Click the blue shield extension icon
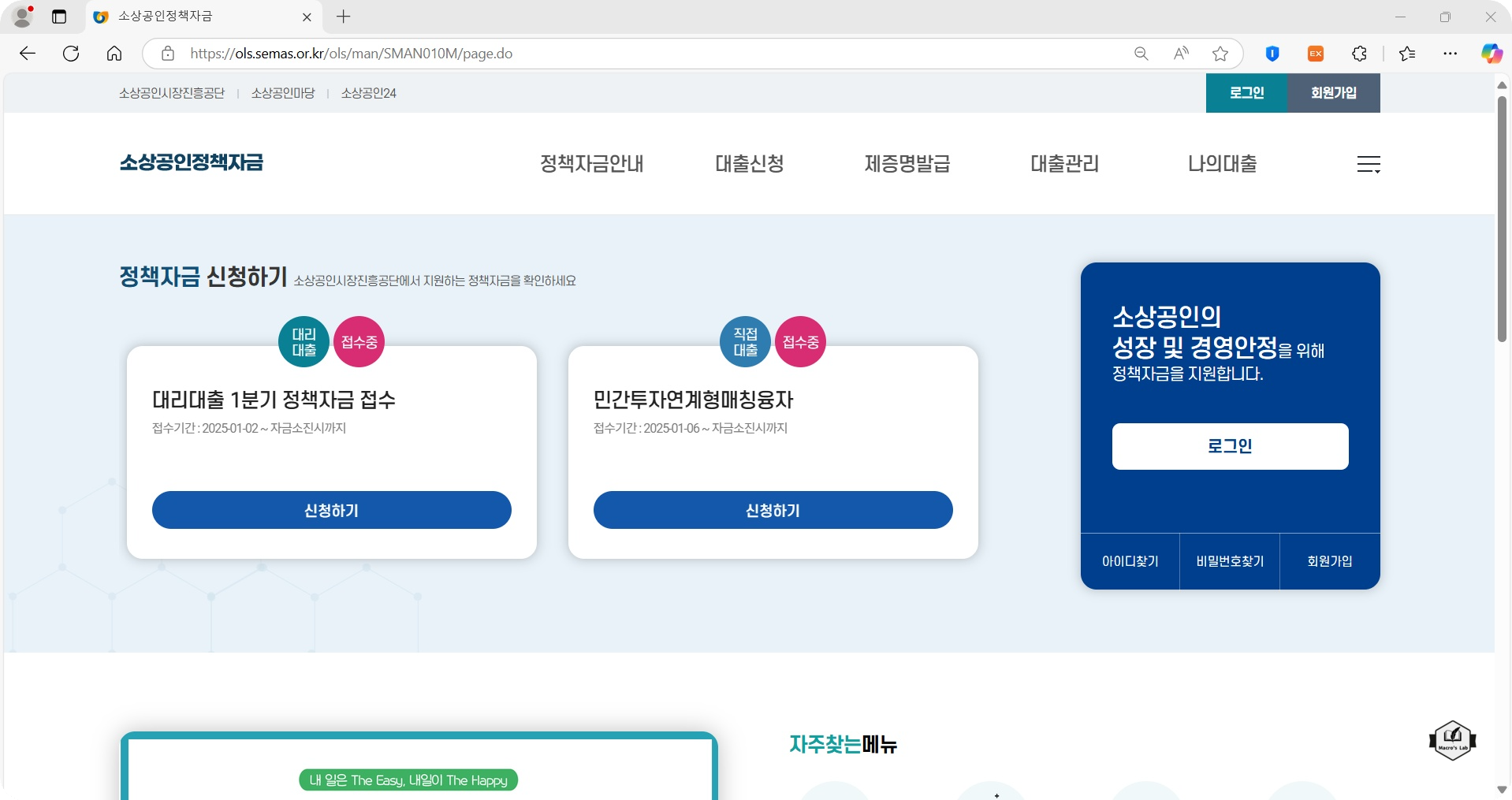1512x800 pixels. [1272, 53]
